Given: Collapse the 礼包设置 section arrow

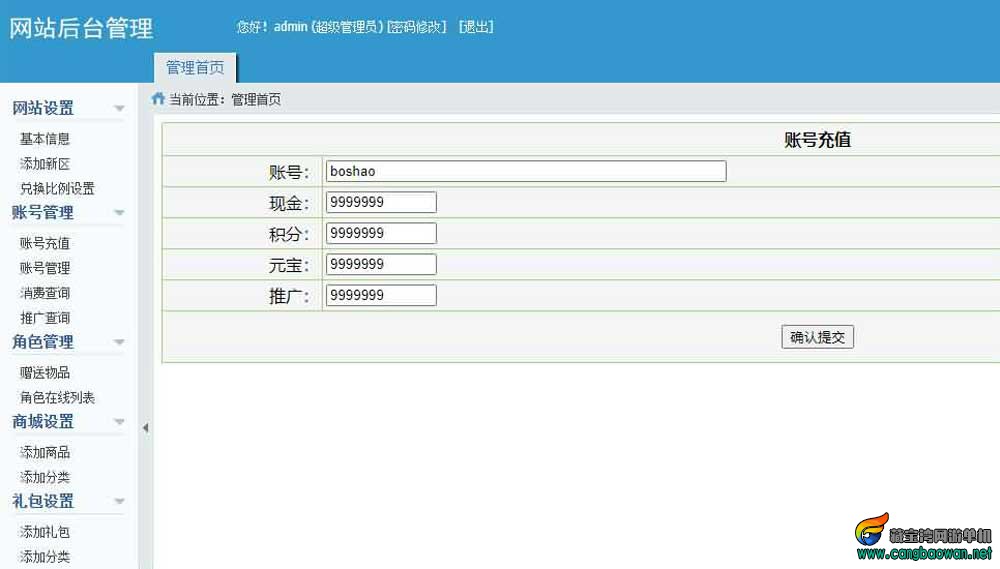Looking at the screenshot, I should (119, 501).
